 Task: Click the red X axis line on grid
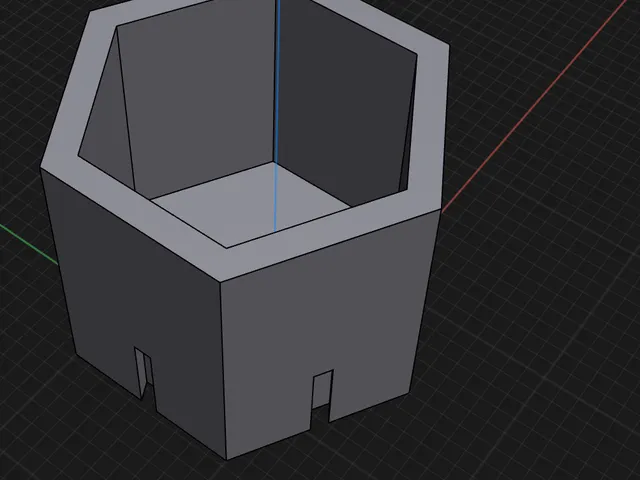(535, 107)
